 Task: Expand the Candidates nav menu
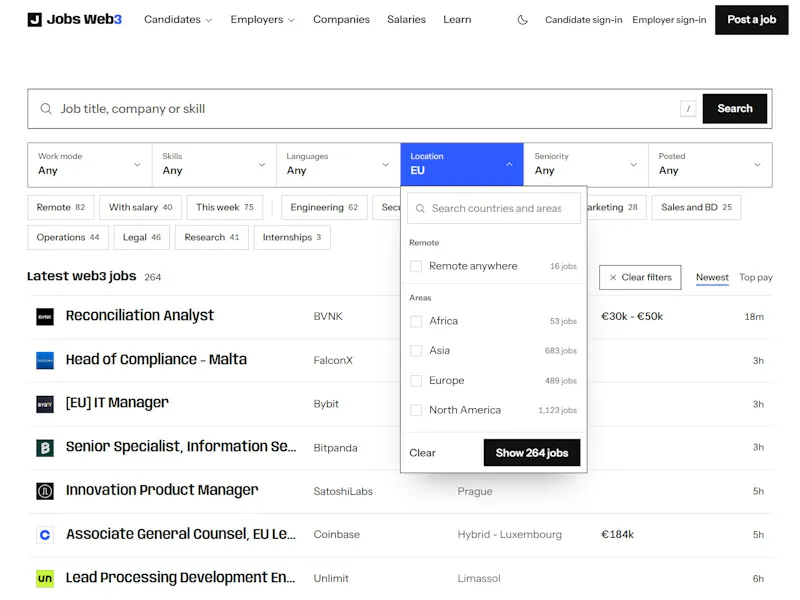coord(178,19)
